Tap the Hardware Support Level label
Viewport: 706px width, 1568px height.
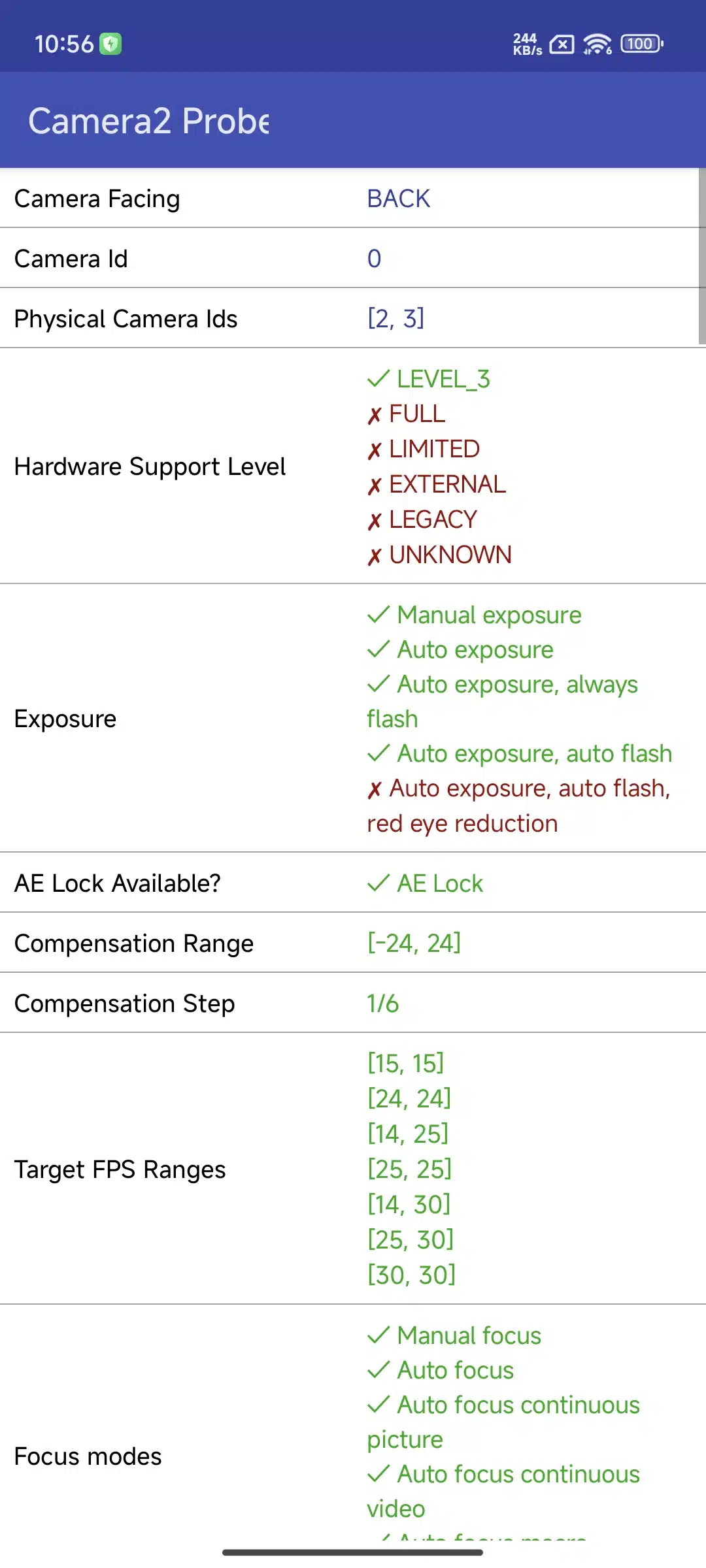tap(150, 466)
